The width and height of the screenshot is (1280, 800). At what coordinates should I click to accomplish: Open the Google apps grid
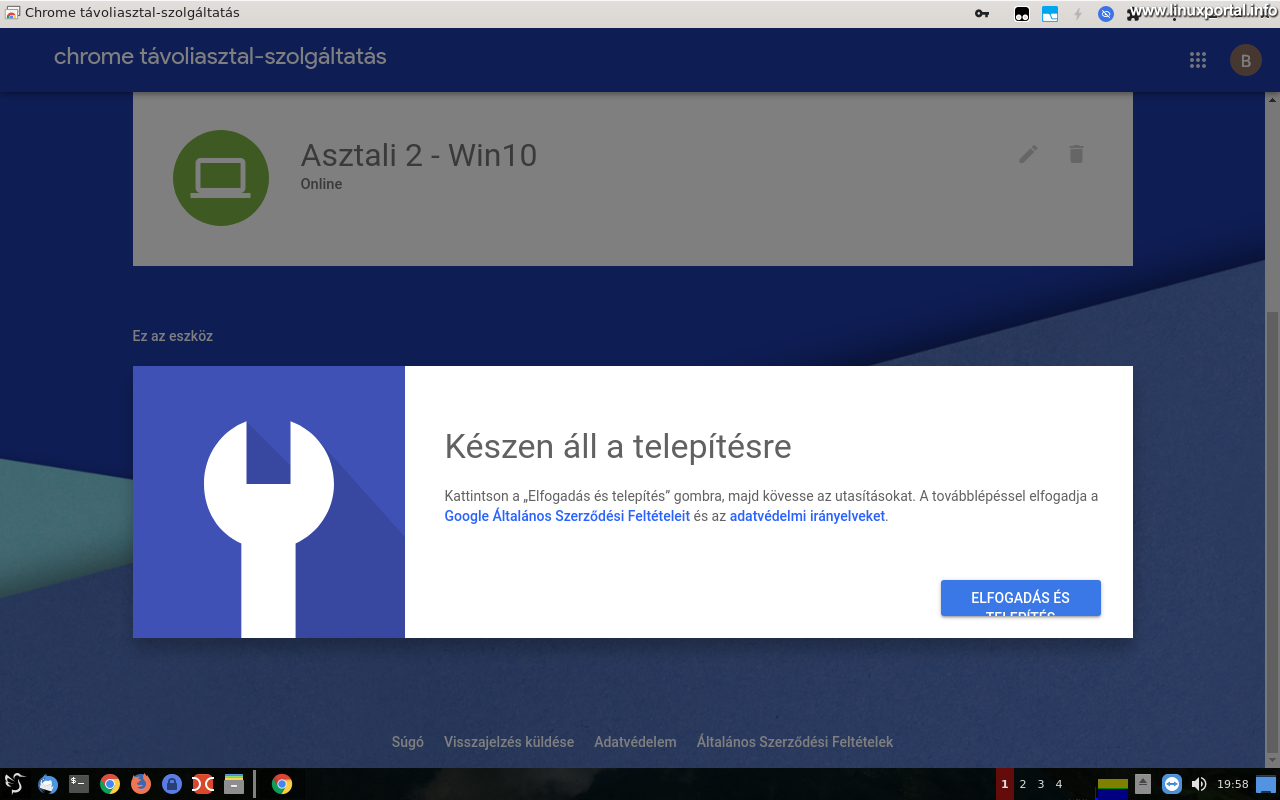pos(1198,60)
